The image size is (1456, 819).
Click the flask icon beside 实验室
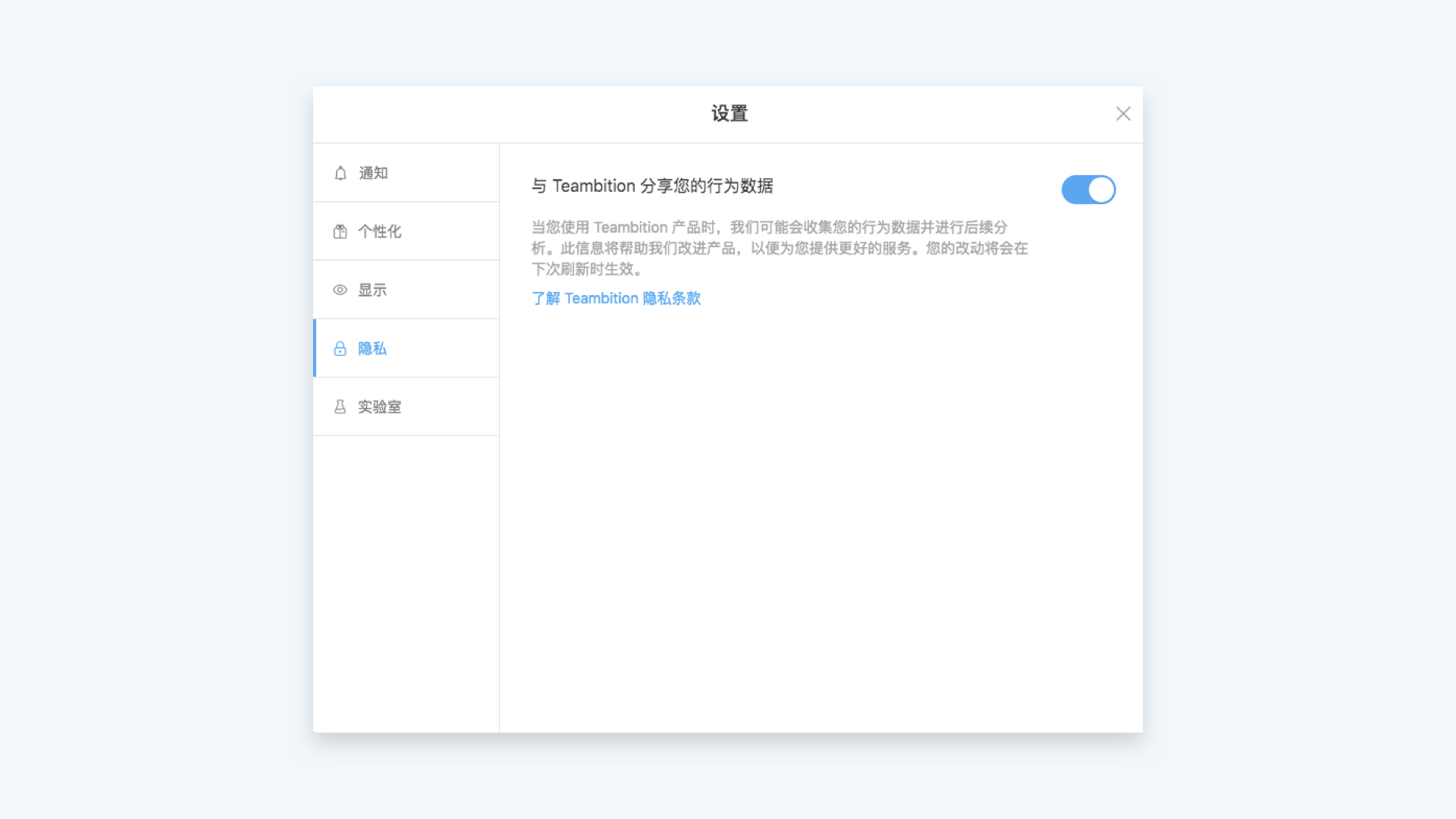(340, 406)
